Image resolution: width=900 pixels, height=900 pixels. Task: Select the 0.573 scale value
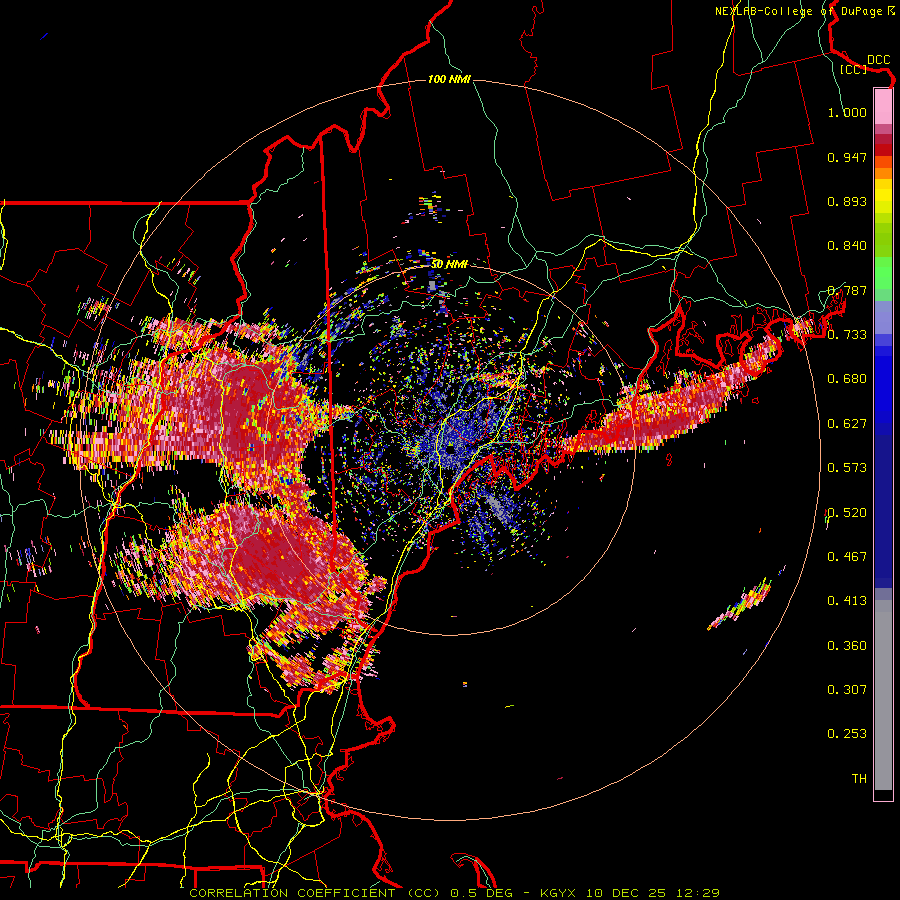[x=847, y=468]
